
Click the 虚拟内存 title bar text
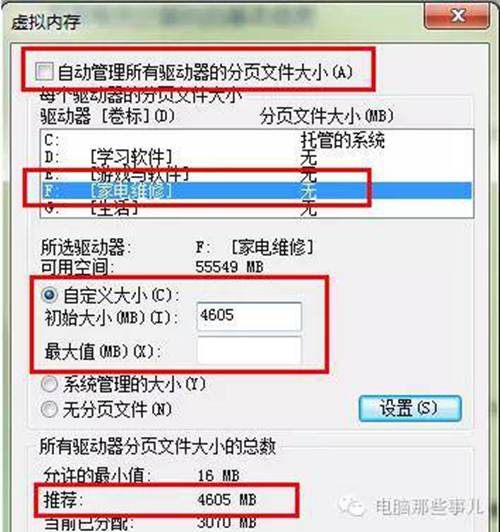[x=45, y=22]
